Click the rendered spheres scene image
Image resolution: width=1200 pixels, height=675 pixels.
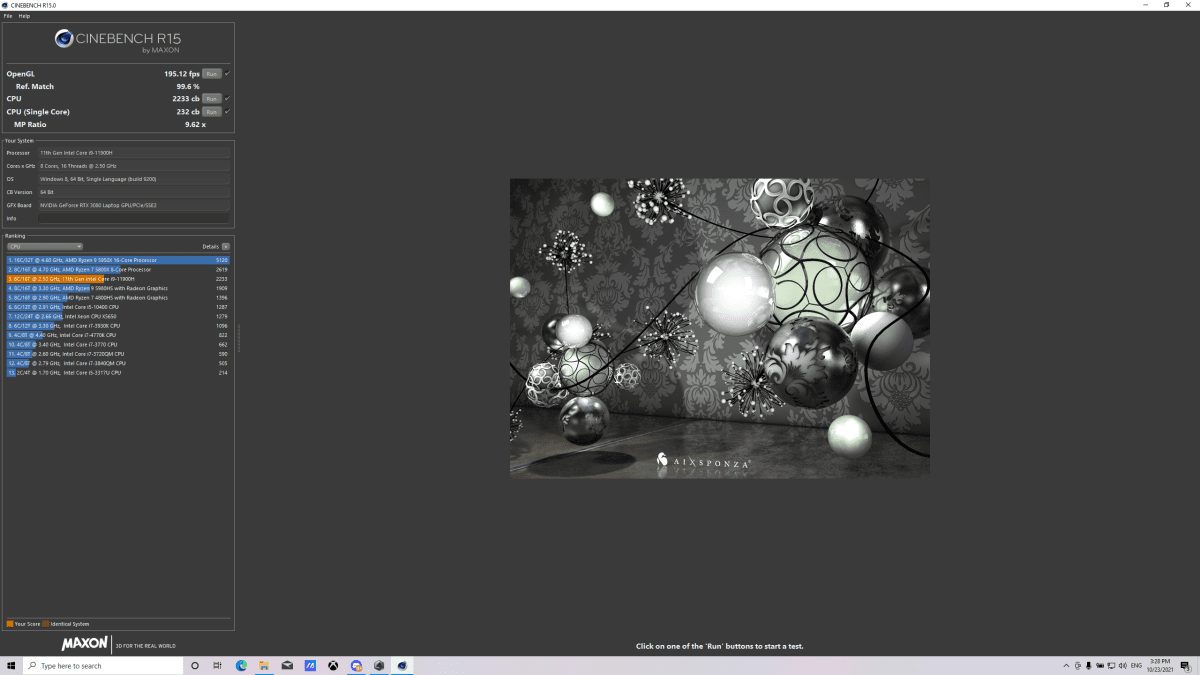(720, 328)
